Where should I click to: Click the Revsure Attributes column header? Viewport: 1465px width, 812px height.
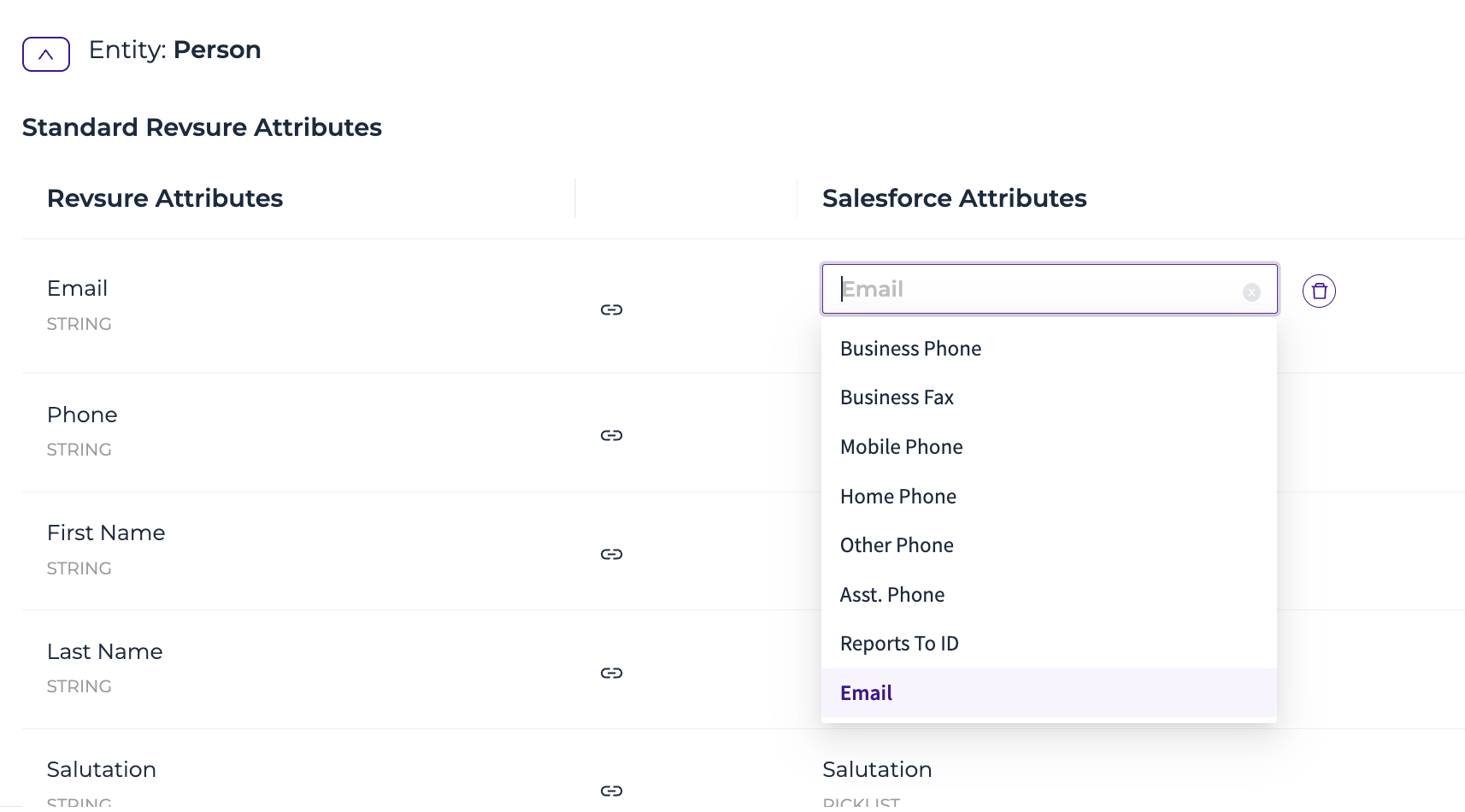point(165,198)
